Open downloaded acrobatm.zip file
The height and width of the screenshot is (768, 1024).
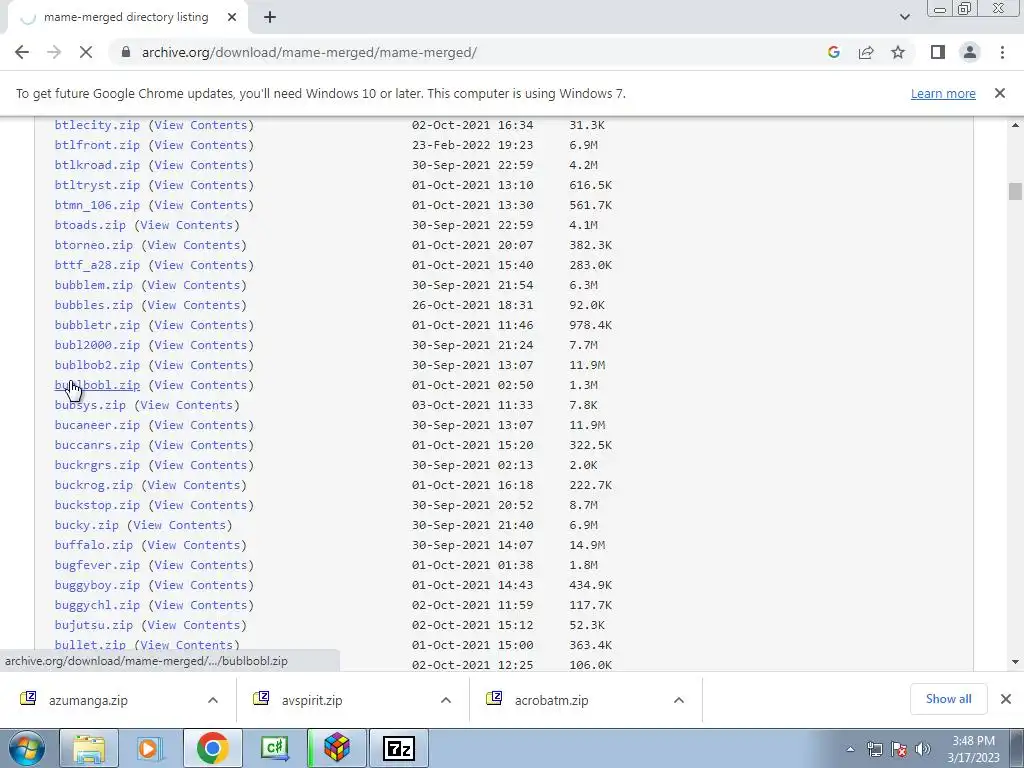click(x=551, y=700)
